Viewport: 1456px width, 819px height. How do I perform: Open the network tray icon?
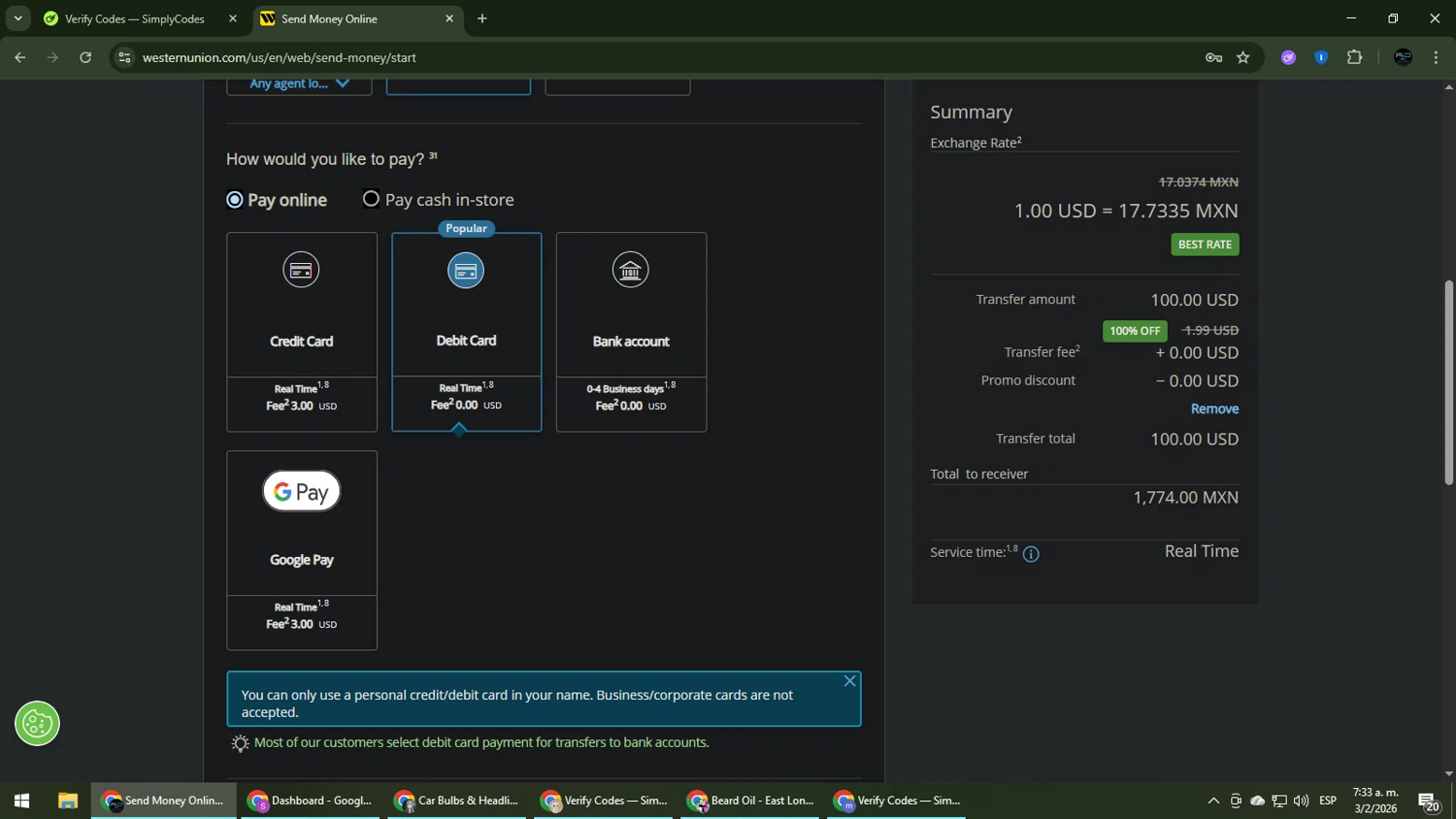(1279, 801)
